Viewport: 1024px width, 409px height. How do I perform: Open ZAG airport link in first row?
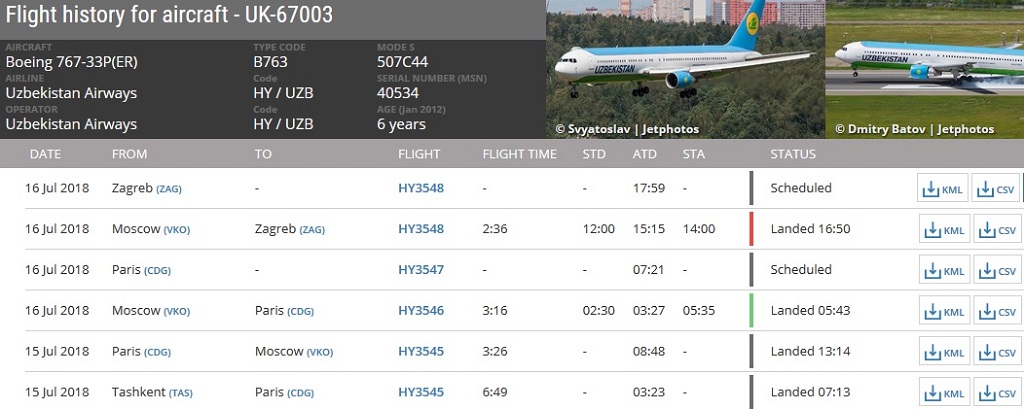pos(168,189)
